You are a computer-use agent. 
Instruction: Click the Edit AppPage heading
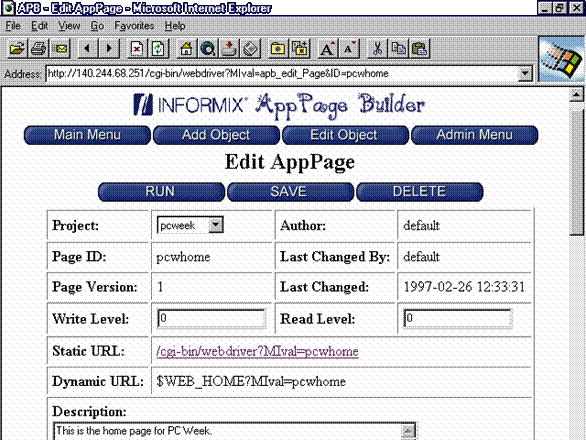[x=290, y=163]
